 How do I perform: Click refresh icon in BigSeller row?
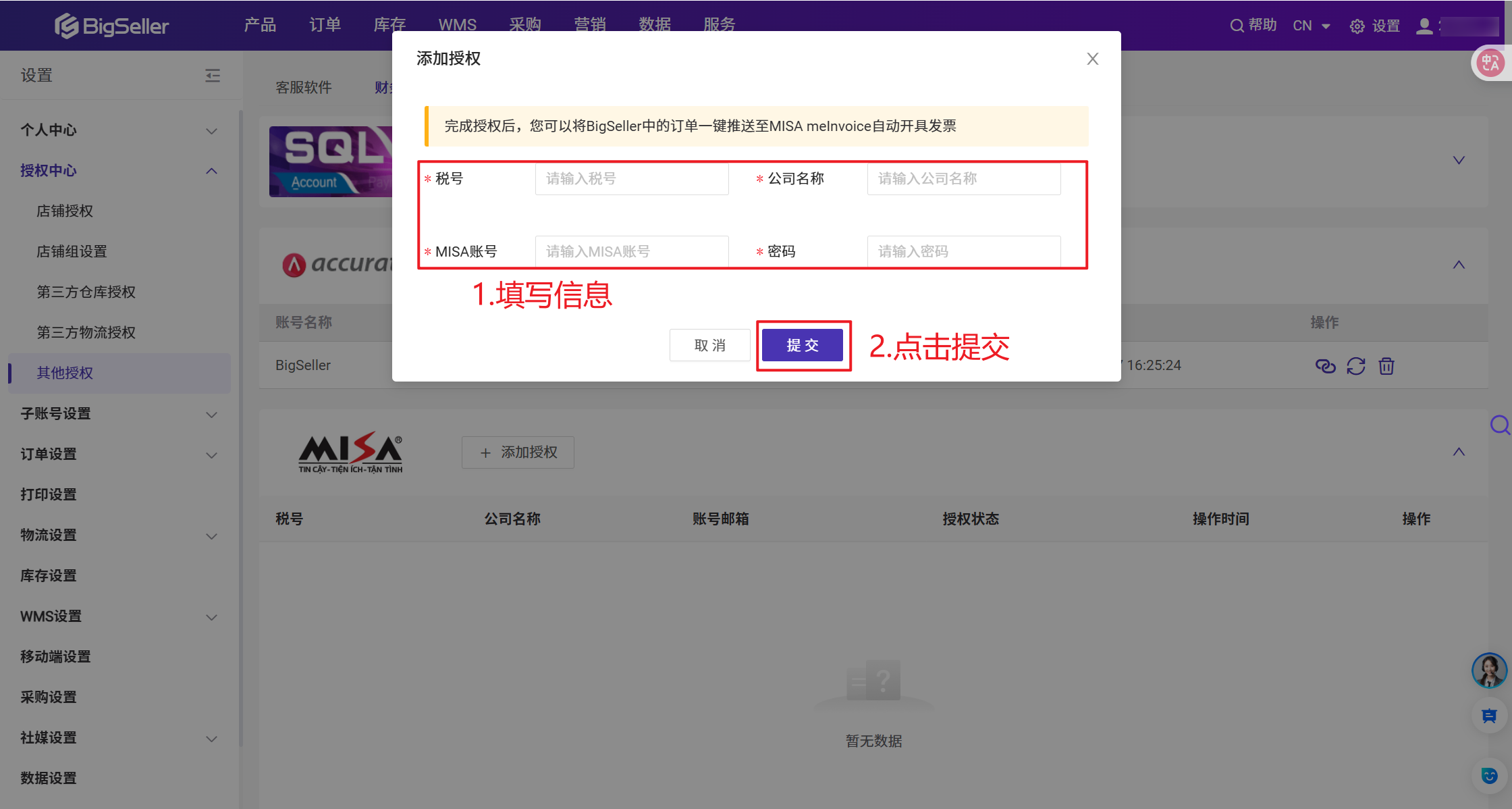(1356, 365)
